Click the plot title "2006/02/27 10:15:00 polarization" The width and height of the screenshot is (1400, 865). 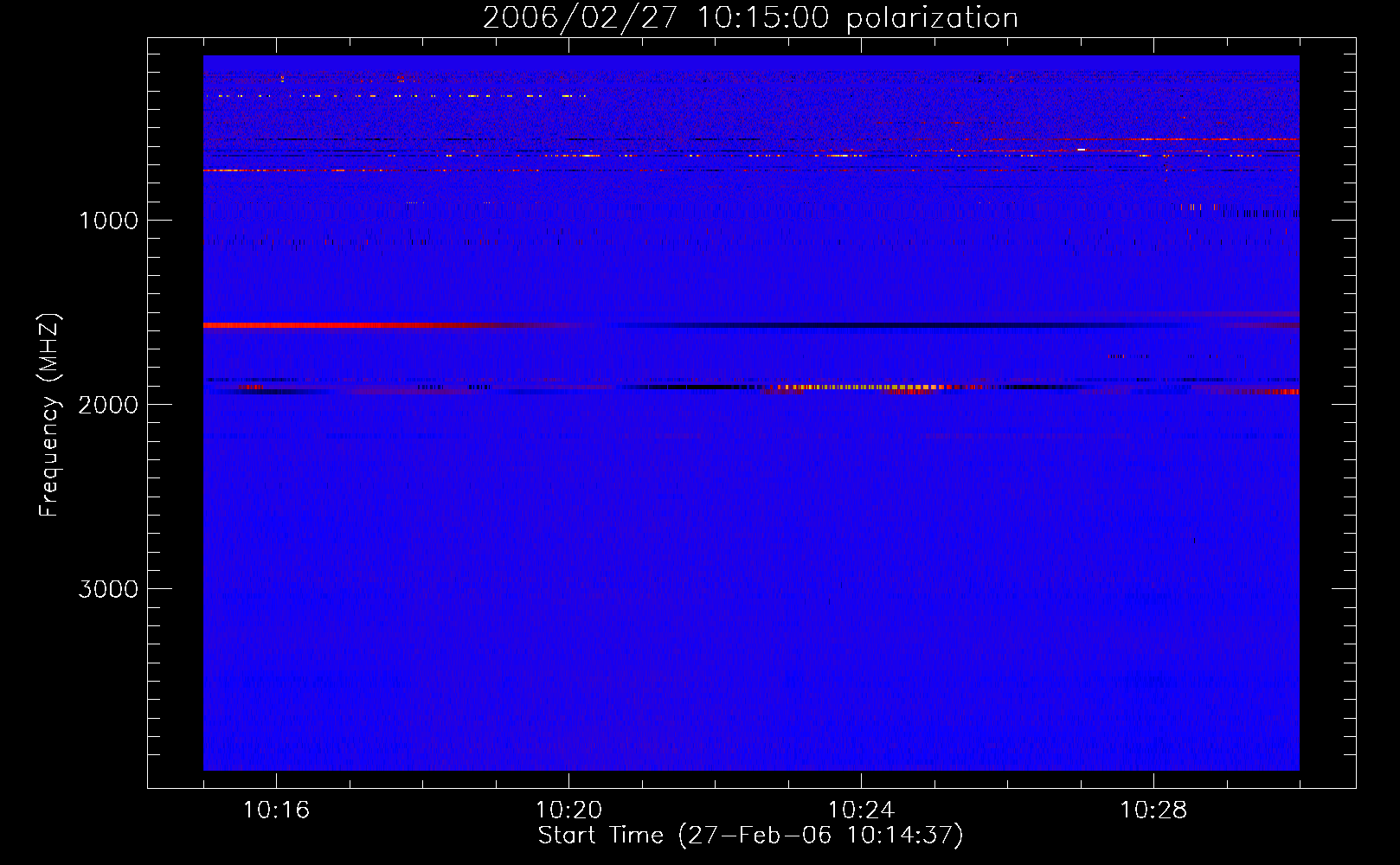tap(750, 17)
